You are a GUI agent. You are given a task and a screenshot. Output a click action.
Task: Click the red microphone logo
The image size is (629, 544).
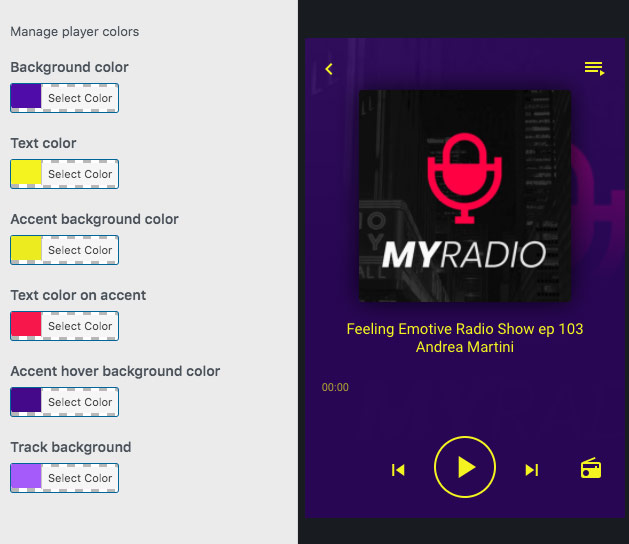[x=463, y=174]
